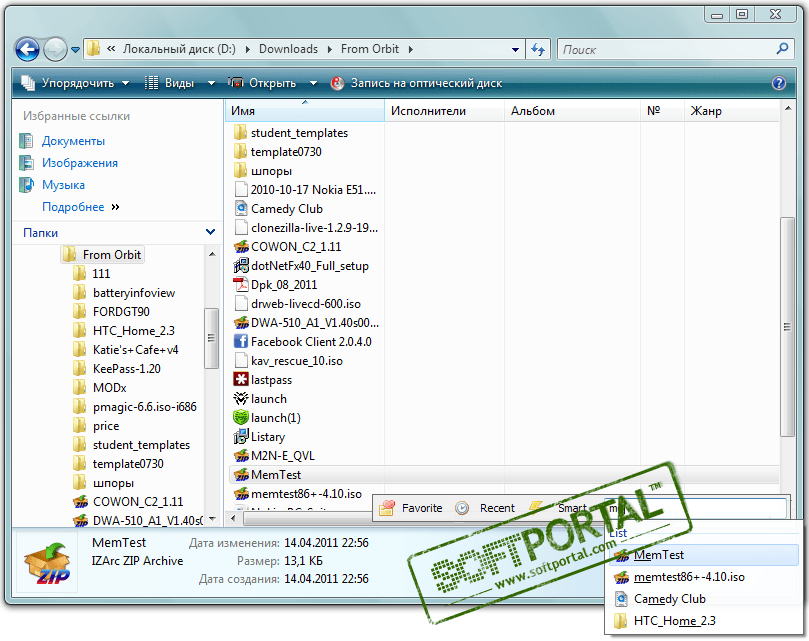The image size is (809, 641).
Task: Select Camedy Club file in file list
Action: click(286, 209)
